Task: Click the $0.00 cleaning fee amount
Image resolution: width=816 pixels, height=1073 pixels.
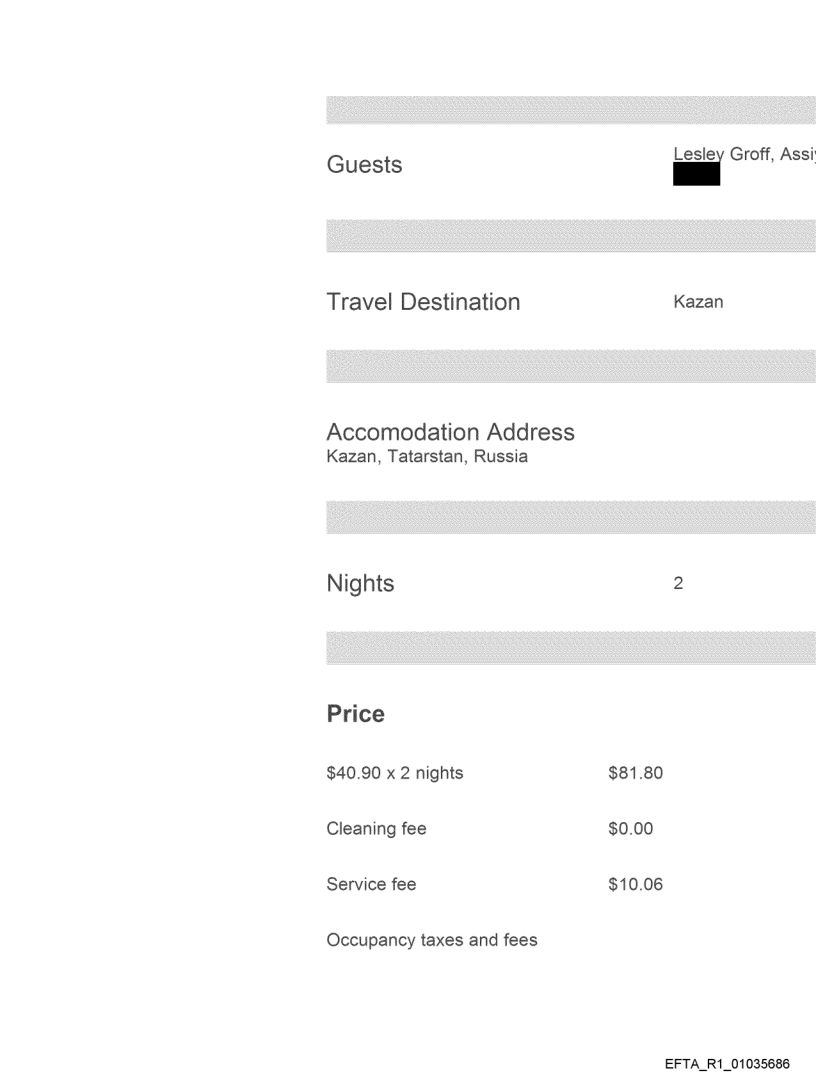Action: pos(630,828)
